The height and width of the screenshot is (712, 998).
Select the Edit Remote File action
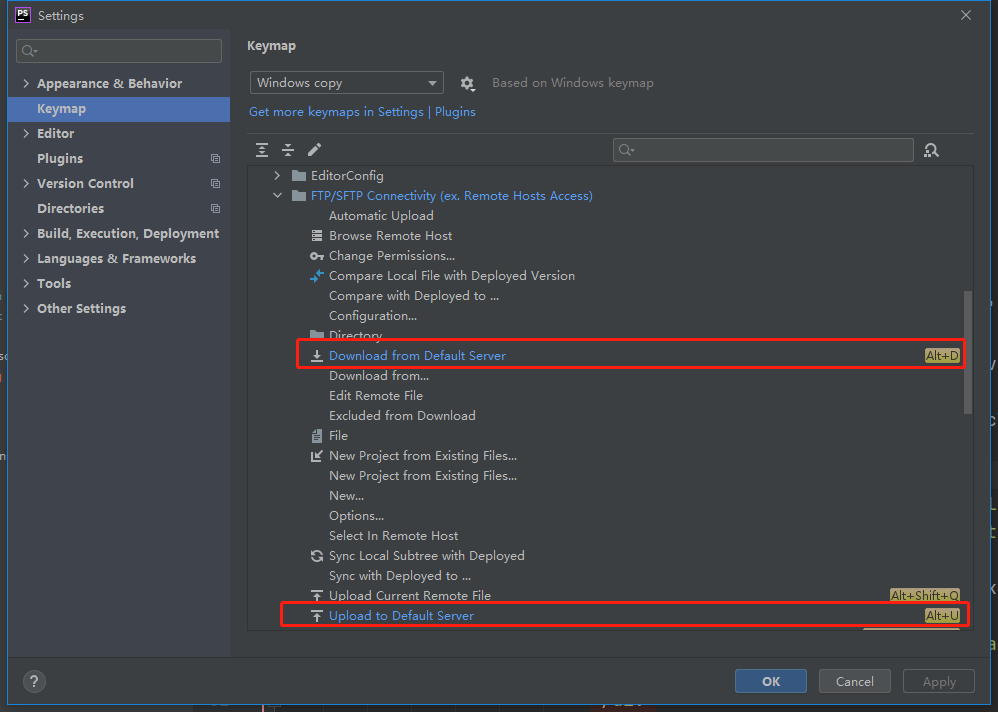coord(376,396)
